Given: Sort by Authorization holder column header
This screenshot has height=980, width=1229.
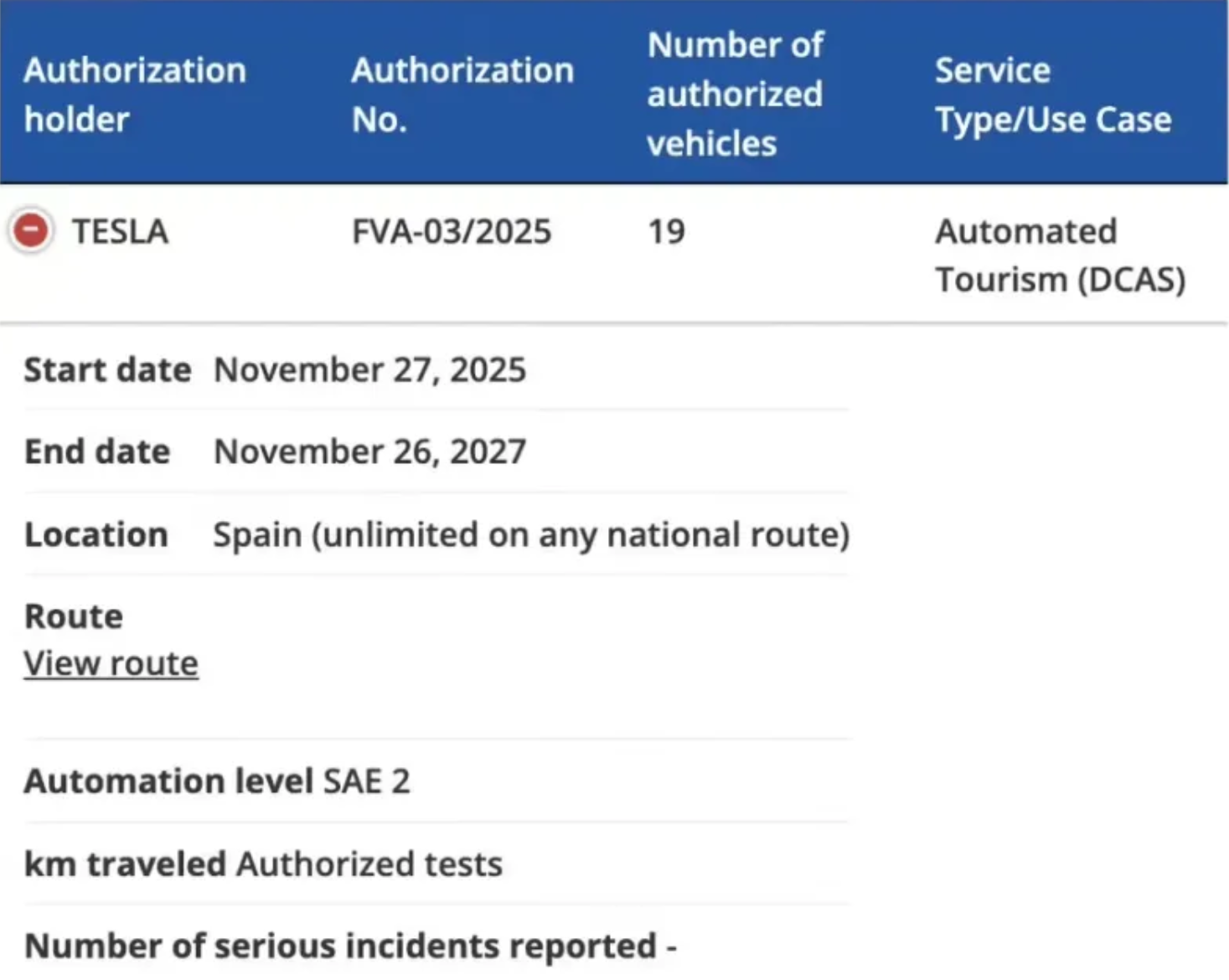Looking at the screenshot, I should (135, 95).
